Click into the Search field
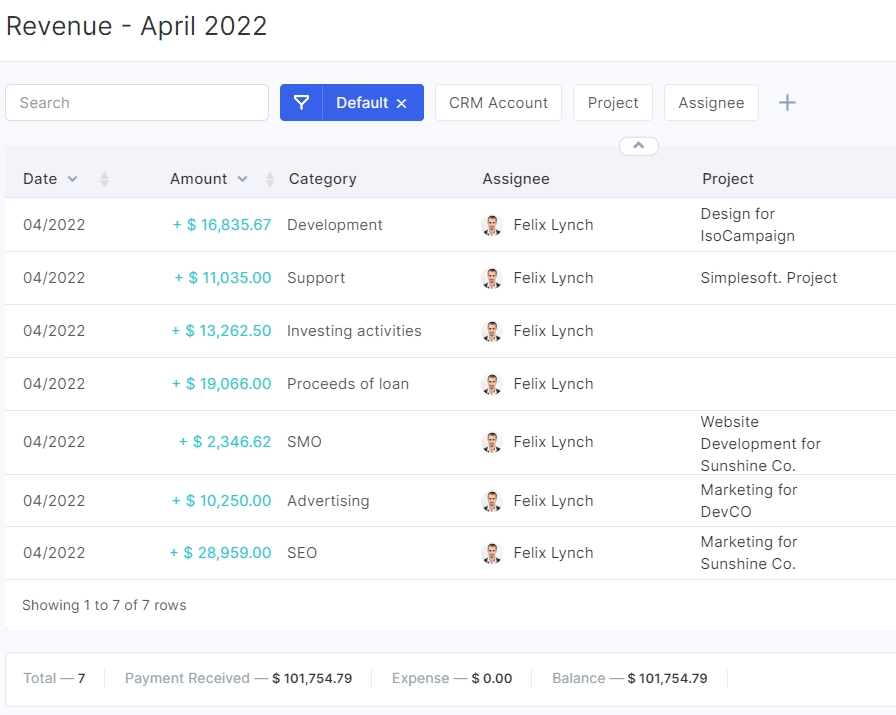The image size is (896, 715). [x=137, y=103]
